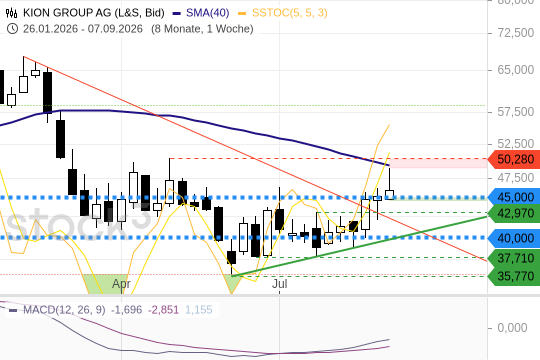Click the 72,500 axis label
Image resolution: width=540 pixels, height=360 pixels.
tap(516, 33)
